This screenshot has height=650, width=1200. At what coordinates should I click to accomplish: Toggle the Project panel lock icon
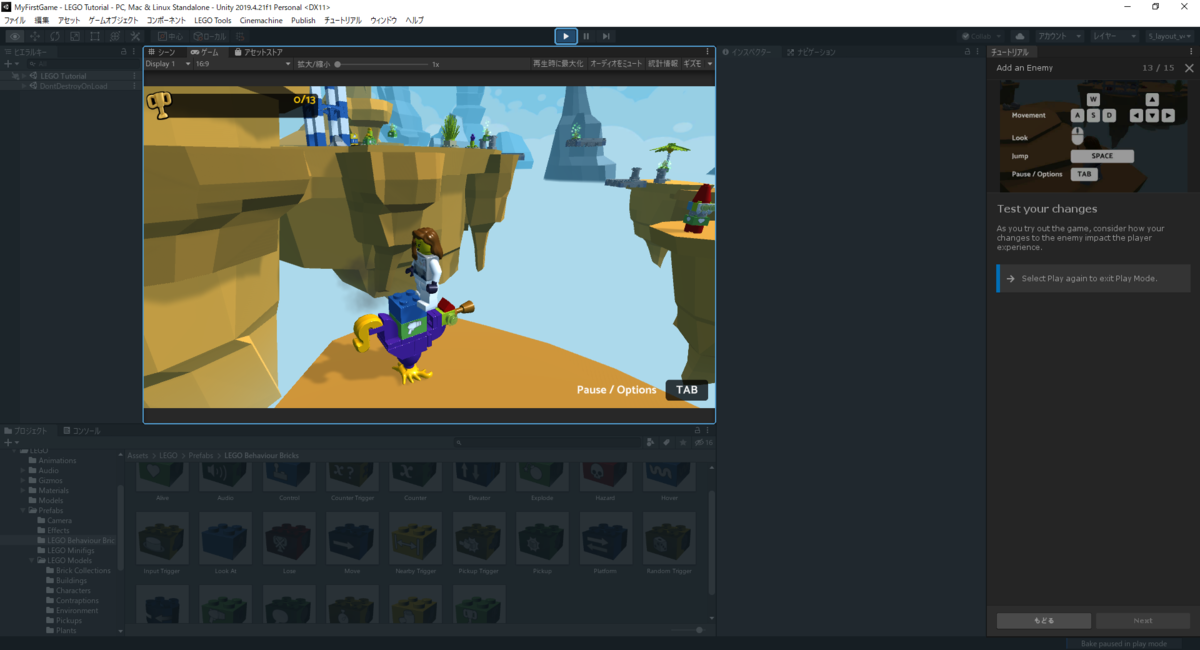point(697,430)
